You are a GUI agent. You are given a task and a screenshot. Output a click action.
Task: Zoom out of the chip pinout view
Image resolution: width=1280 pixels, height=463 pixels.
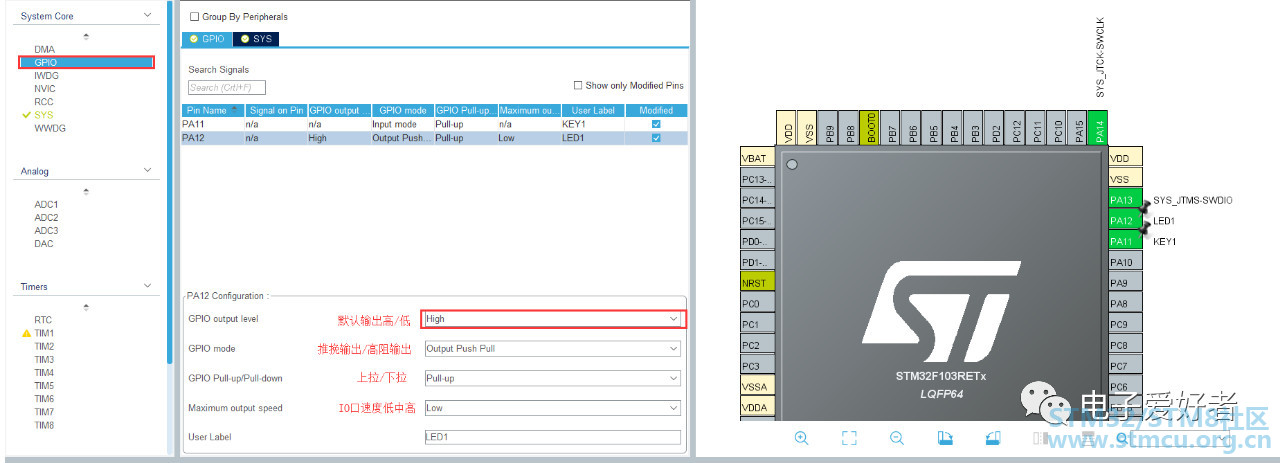pos(897,438)
